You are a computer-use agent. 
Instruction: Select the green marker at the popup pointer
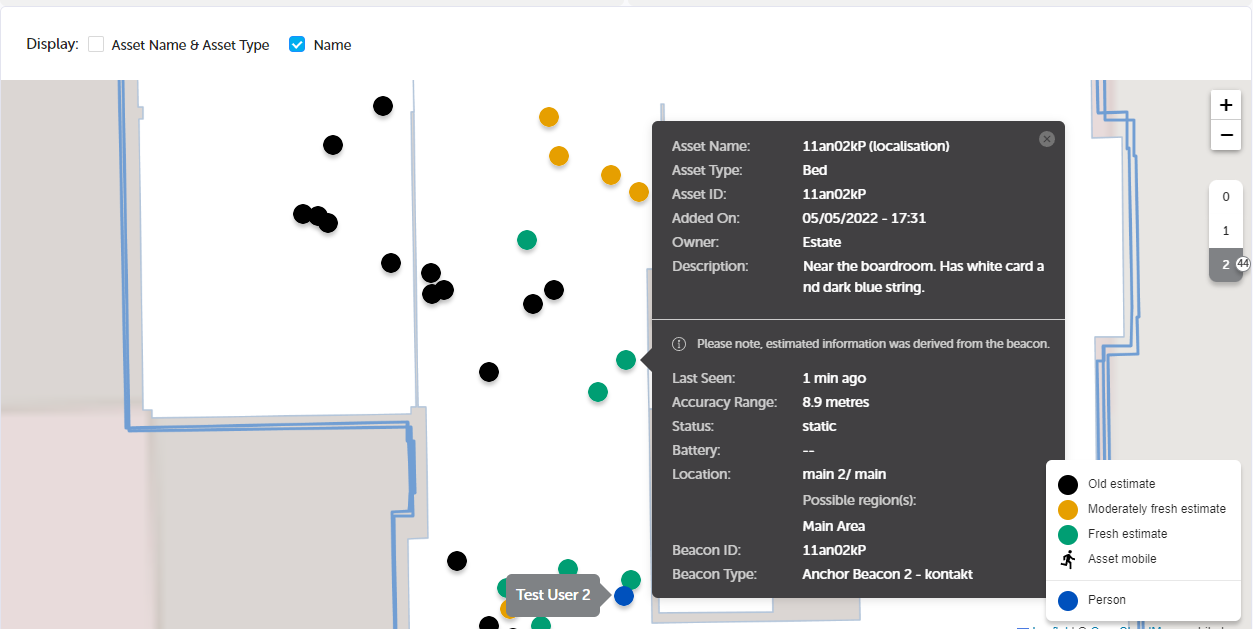(x=626, y=360)
